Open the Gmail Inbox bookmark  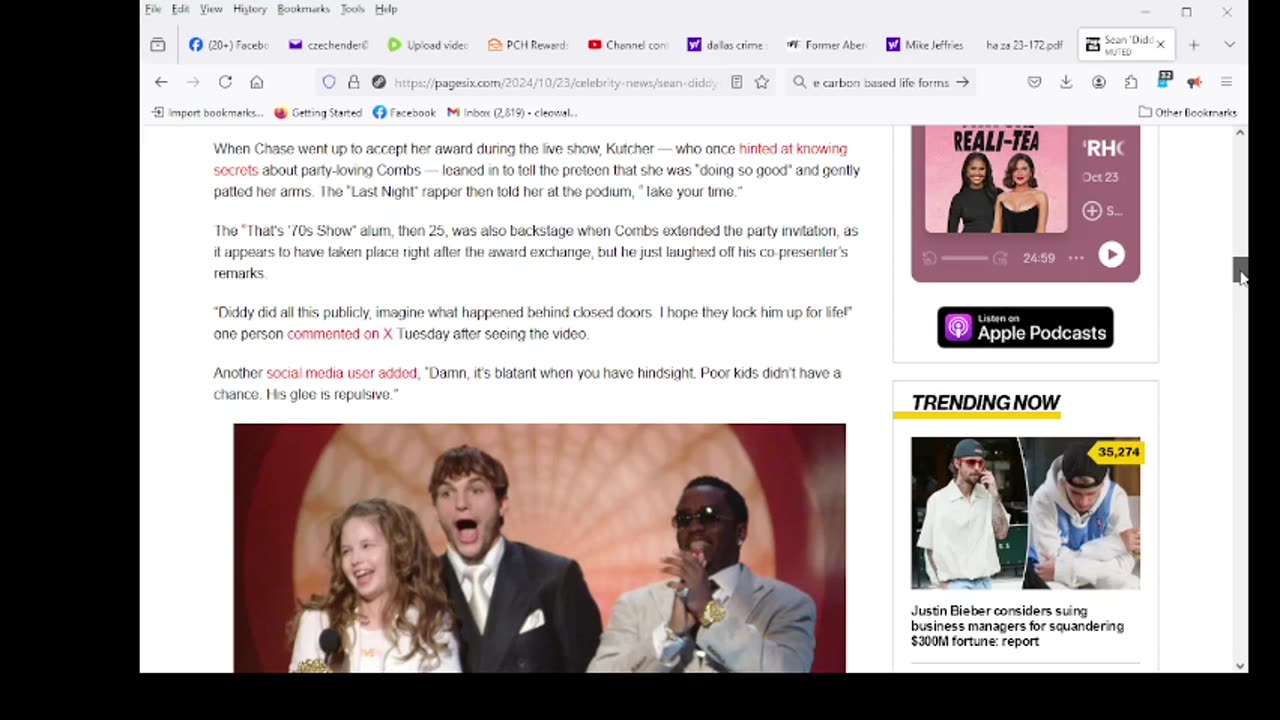[x=512, y=113]
